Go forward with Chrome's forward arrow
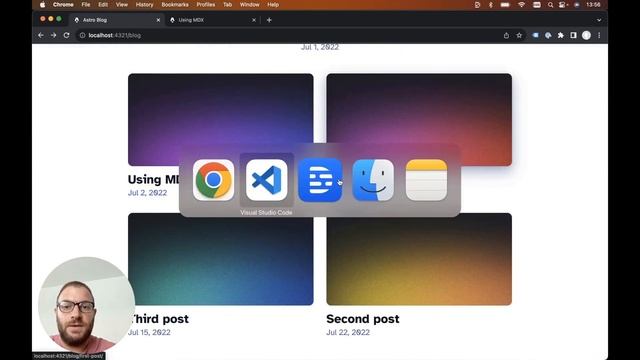 pyautogui.click(x=53, y=36)
